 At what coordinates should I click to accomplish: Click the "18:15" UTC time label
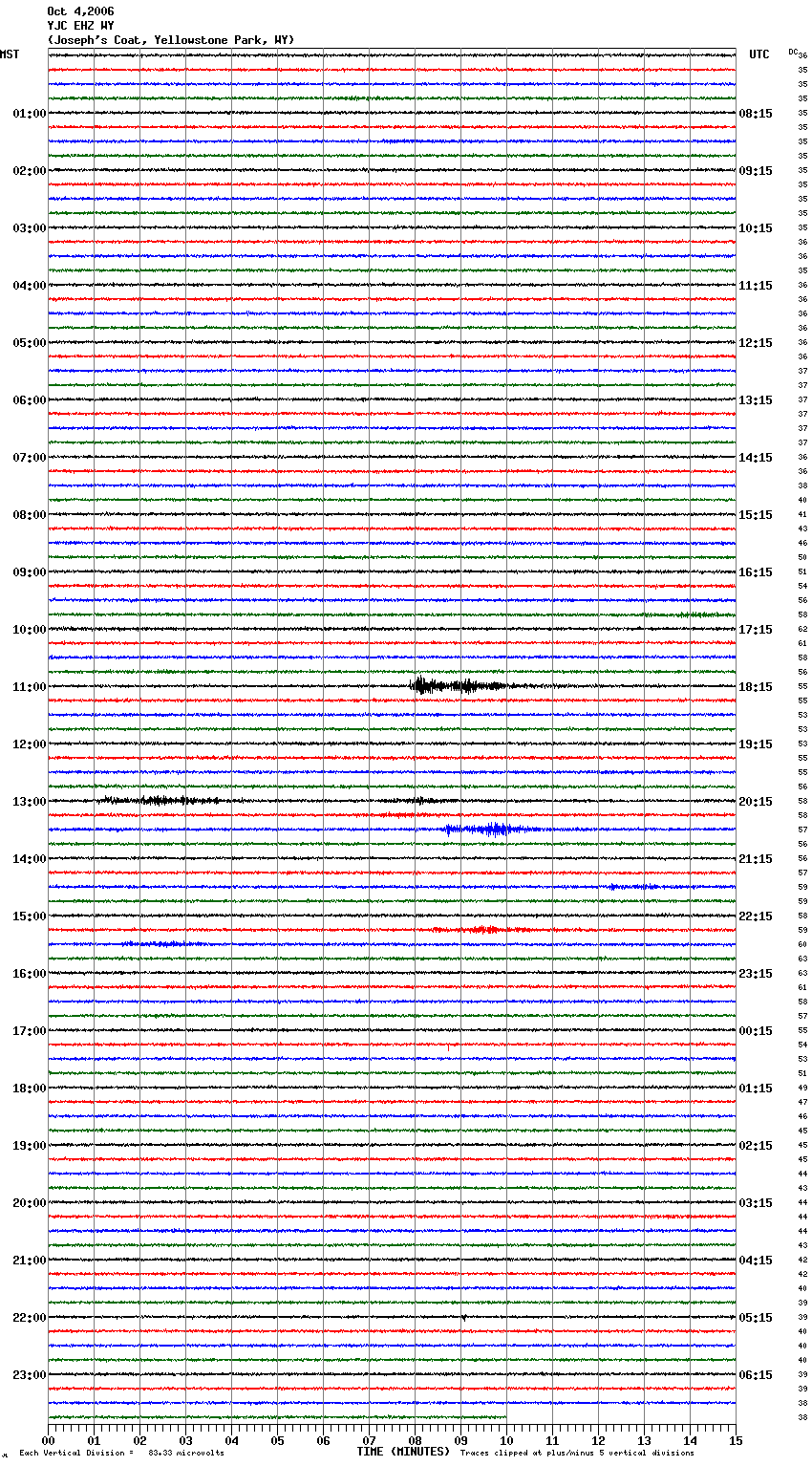(756, 687)
